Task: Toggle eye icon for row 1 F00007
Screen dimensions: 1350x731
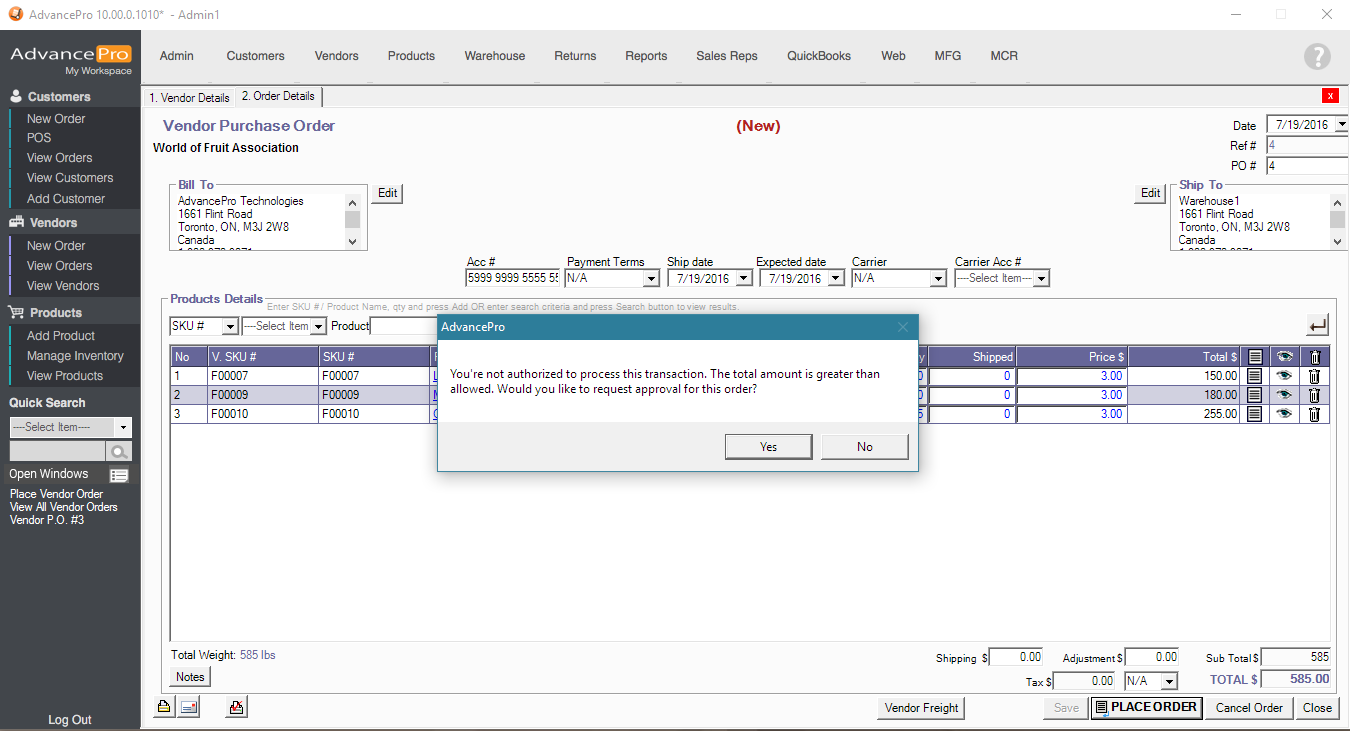Action: (x=1284, y=376)
